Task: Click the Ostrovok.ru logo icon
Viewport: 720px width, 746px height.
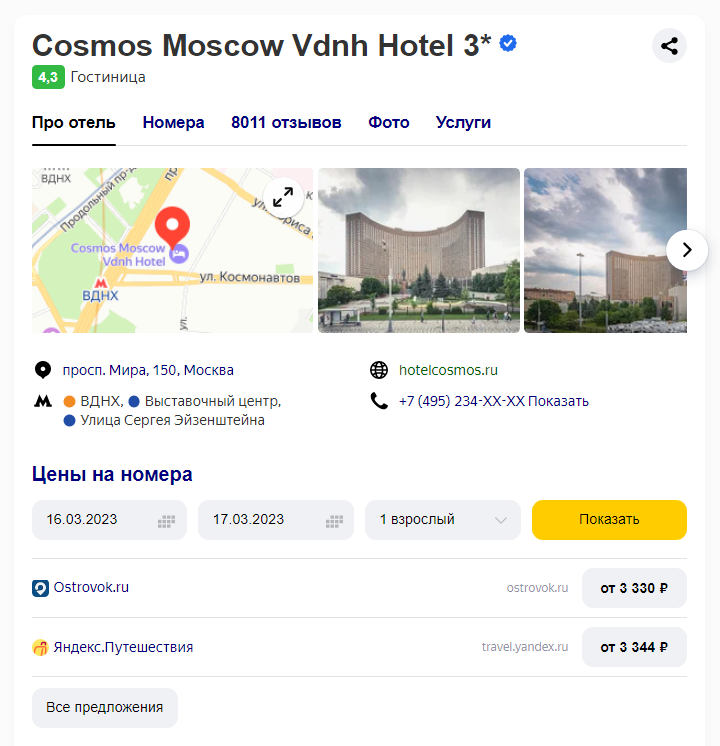Action: point(40,588)
